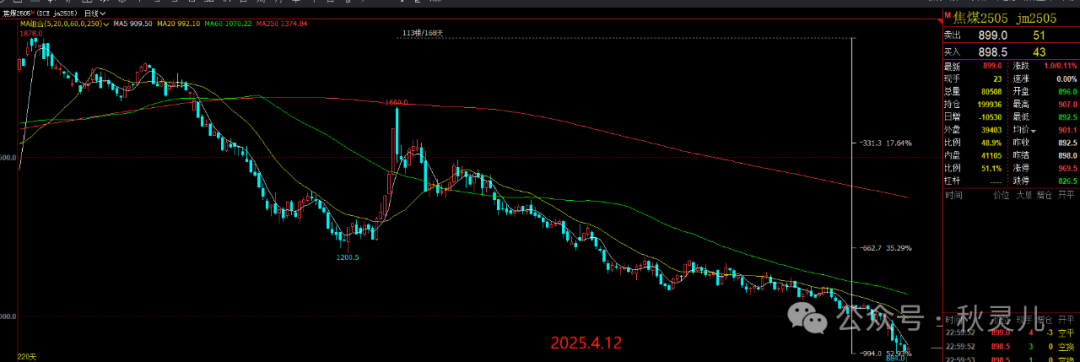1080x362 pixels.
Task: Click the 113根/168天 measurement label
Action: pyautogui.click(x=424, y=32)
